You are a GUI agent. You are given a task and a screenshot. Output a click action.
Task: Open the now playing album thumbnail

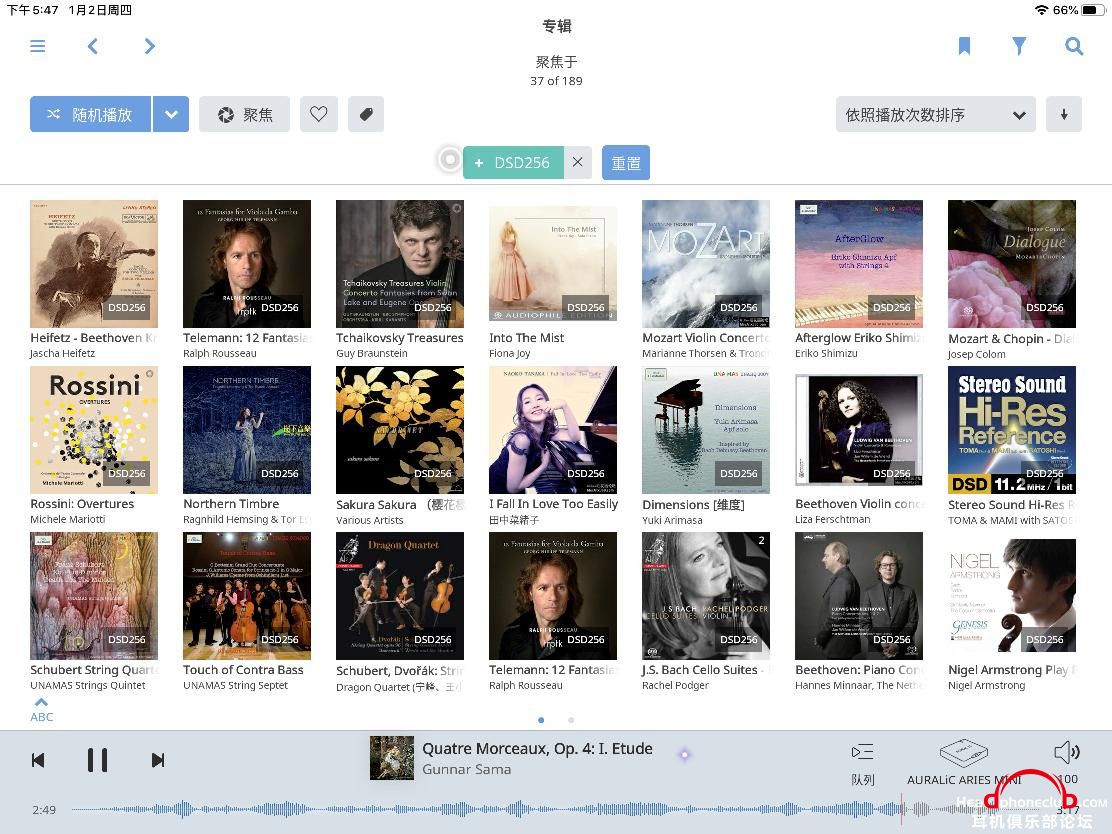[391, 757]
